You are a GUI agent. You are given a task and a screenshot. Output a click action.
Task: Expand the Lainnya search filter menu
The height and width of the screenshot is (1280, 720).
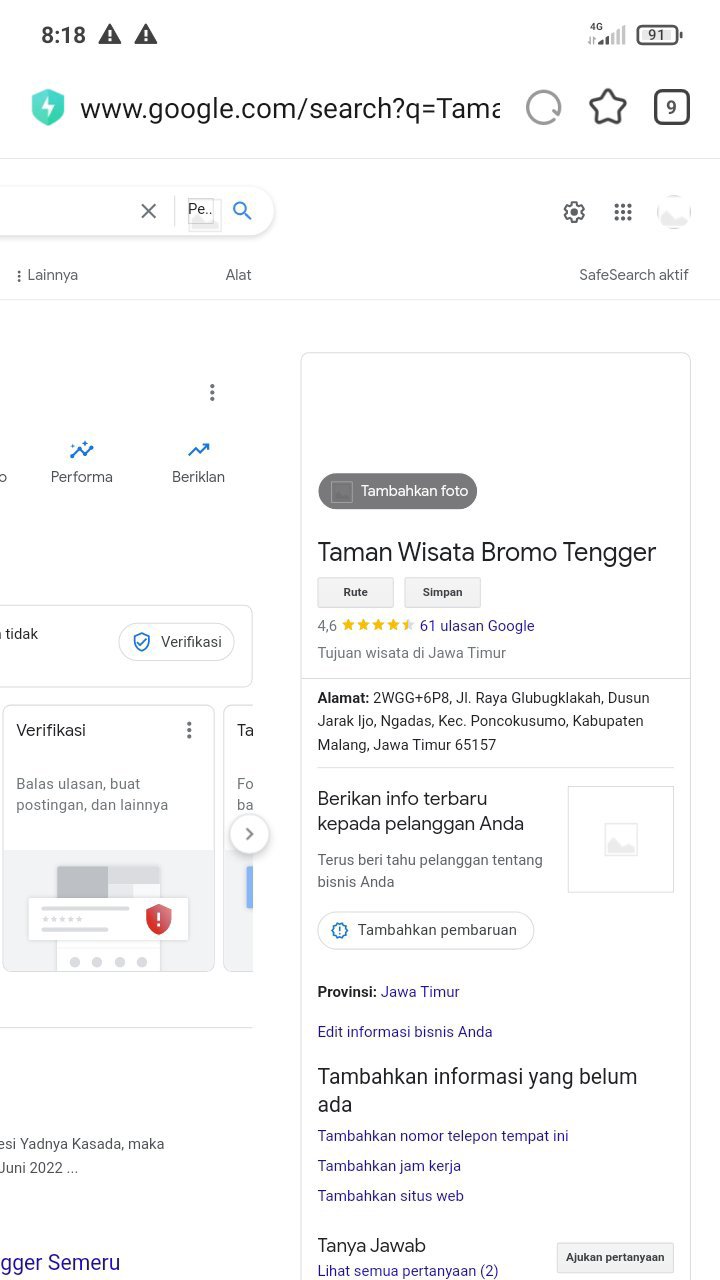[x=47, y=275]
